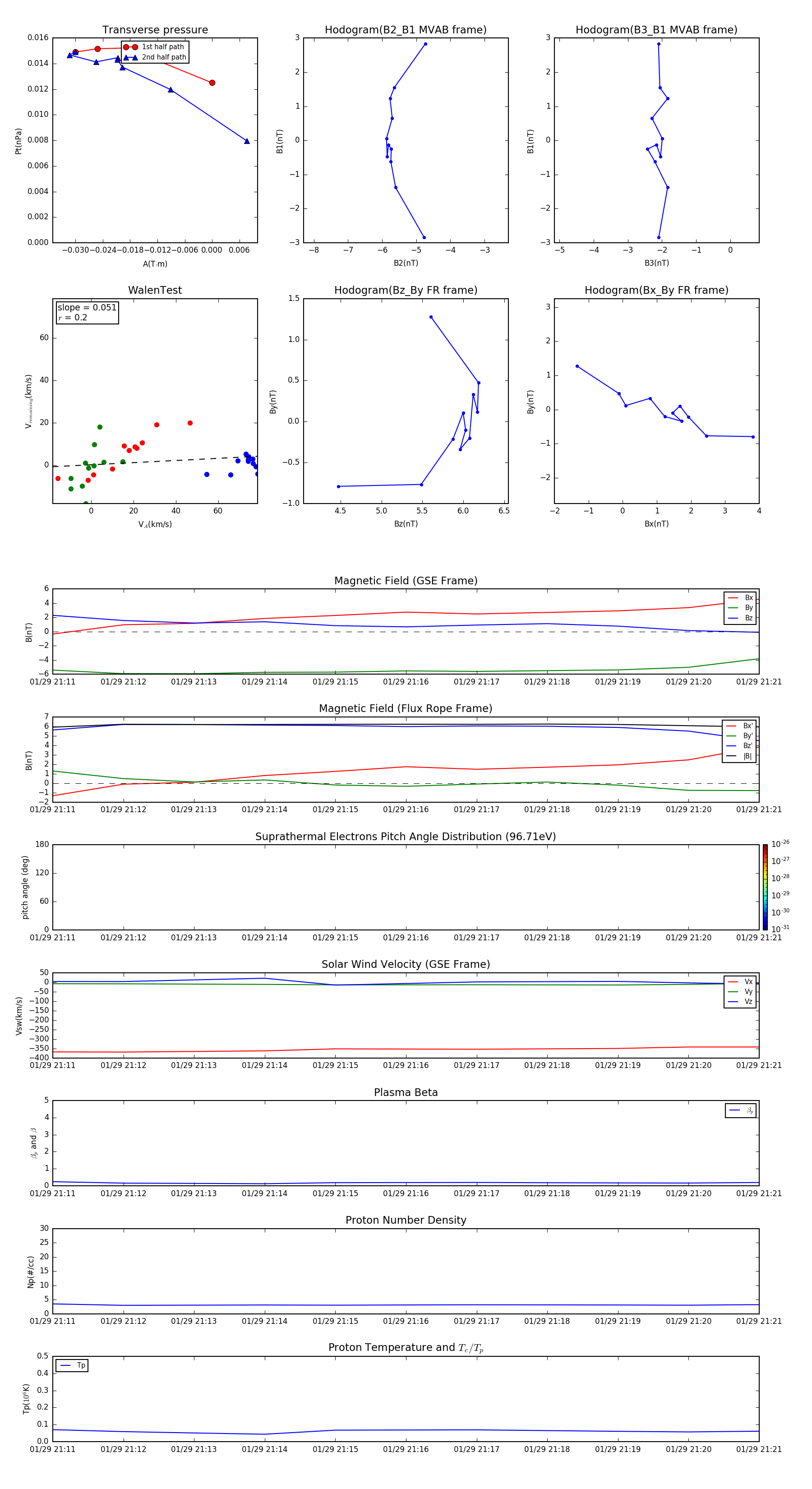Click the By' legend entry in Flux Rope panel
This screenshot has width=812, height=1489.
coord(739,736)
